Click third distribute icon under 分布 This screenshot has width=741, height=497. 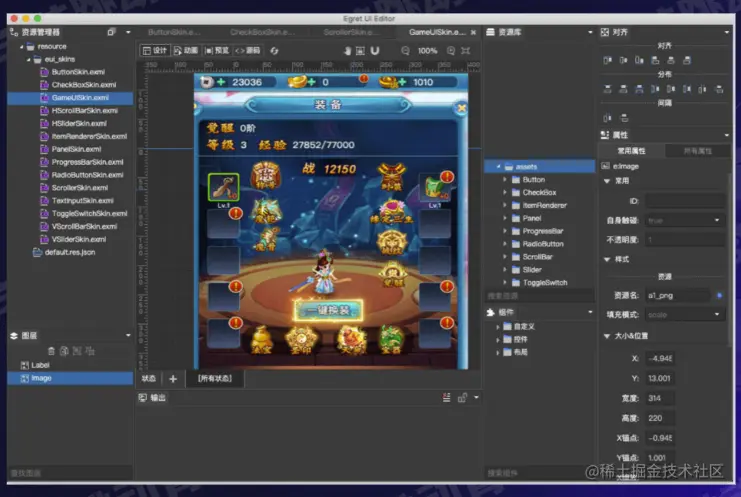point(639,89)
